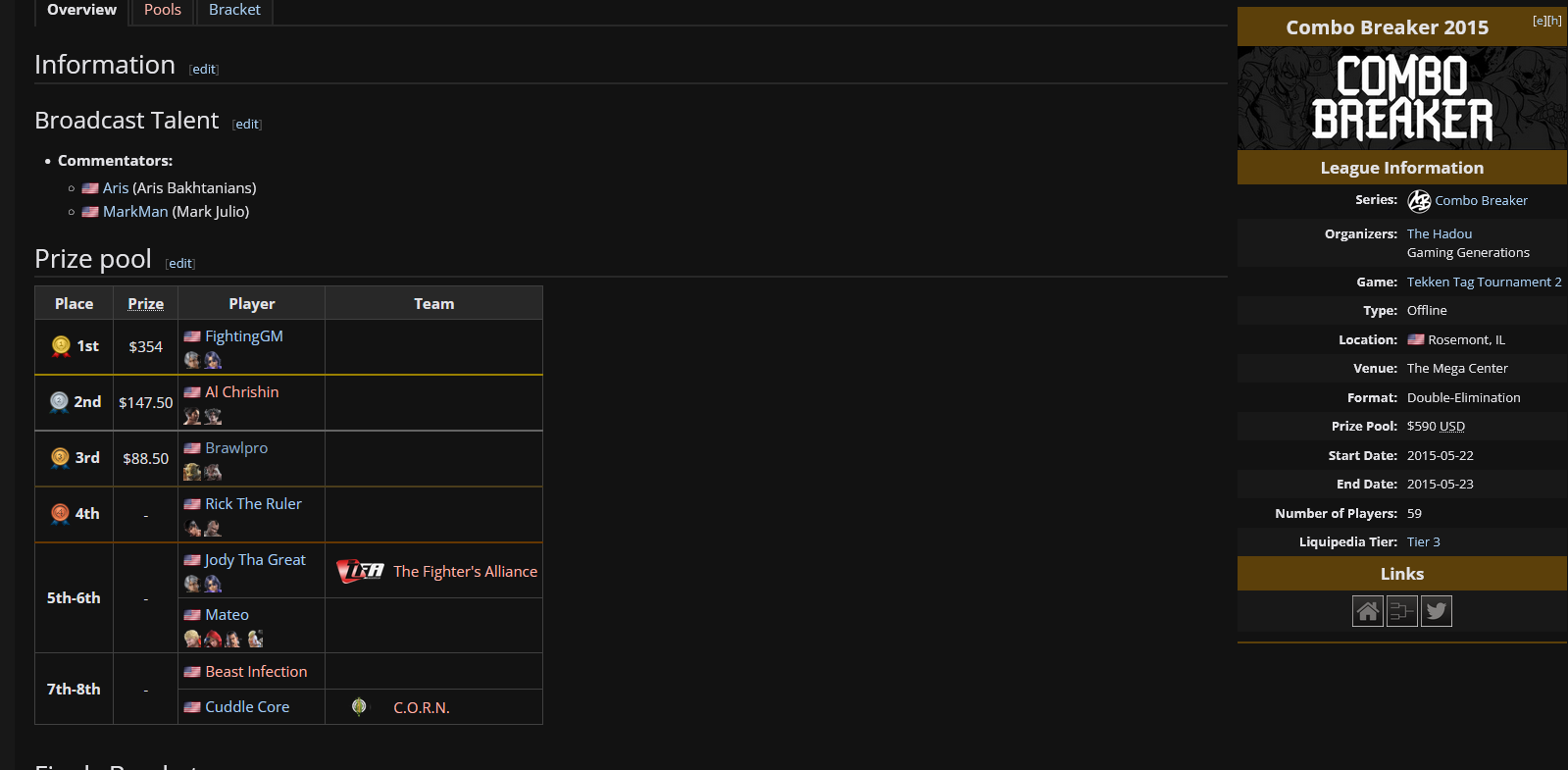The width and height of the screenshot is (1568, 770).
Task: Select the $354 prize cell
Action: 146,347
